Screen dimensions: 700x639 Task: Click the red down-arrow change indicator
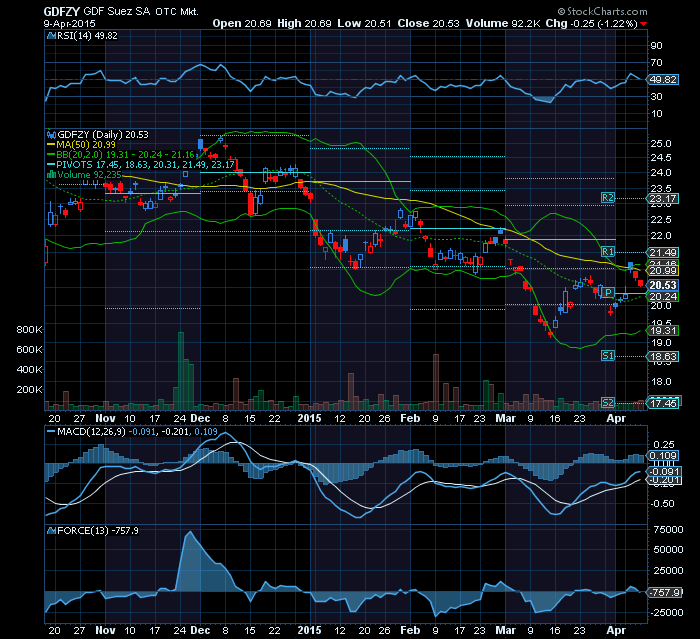(x=643, y=24)
